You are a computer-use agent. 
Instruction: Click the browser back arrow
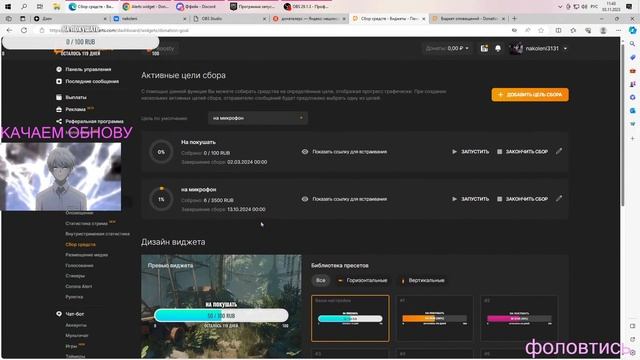[9, 30]
